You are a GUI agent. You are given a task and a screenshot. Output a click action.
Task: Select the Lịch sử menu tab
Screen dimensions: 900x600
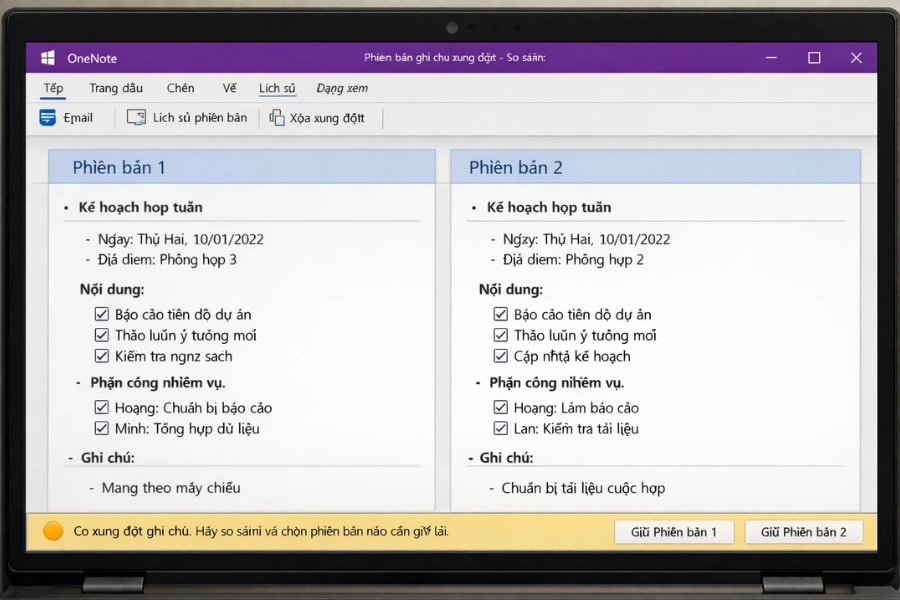tap(277, 88)
